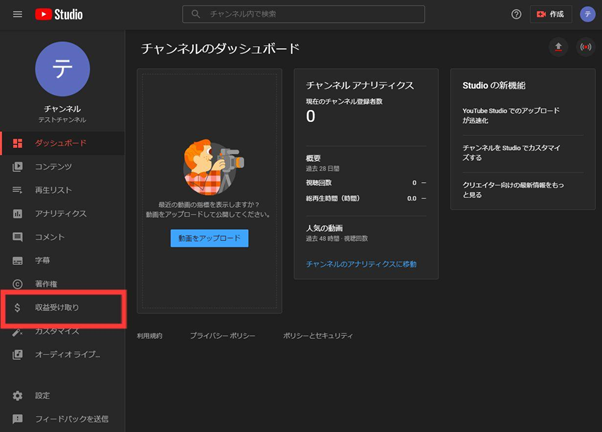
Task: Open コンテンツ in the sidebar
Action: (x=53, y=167)
